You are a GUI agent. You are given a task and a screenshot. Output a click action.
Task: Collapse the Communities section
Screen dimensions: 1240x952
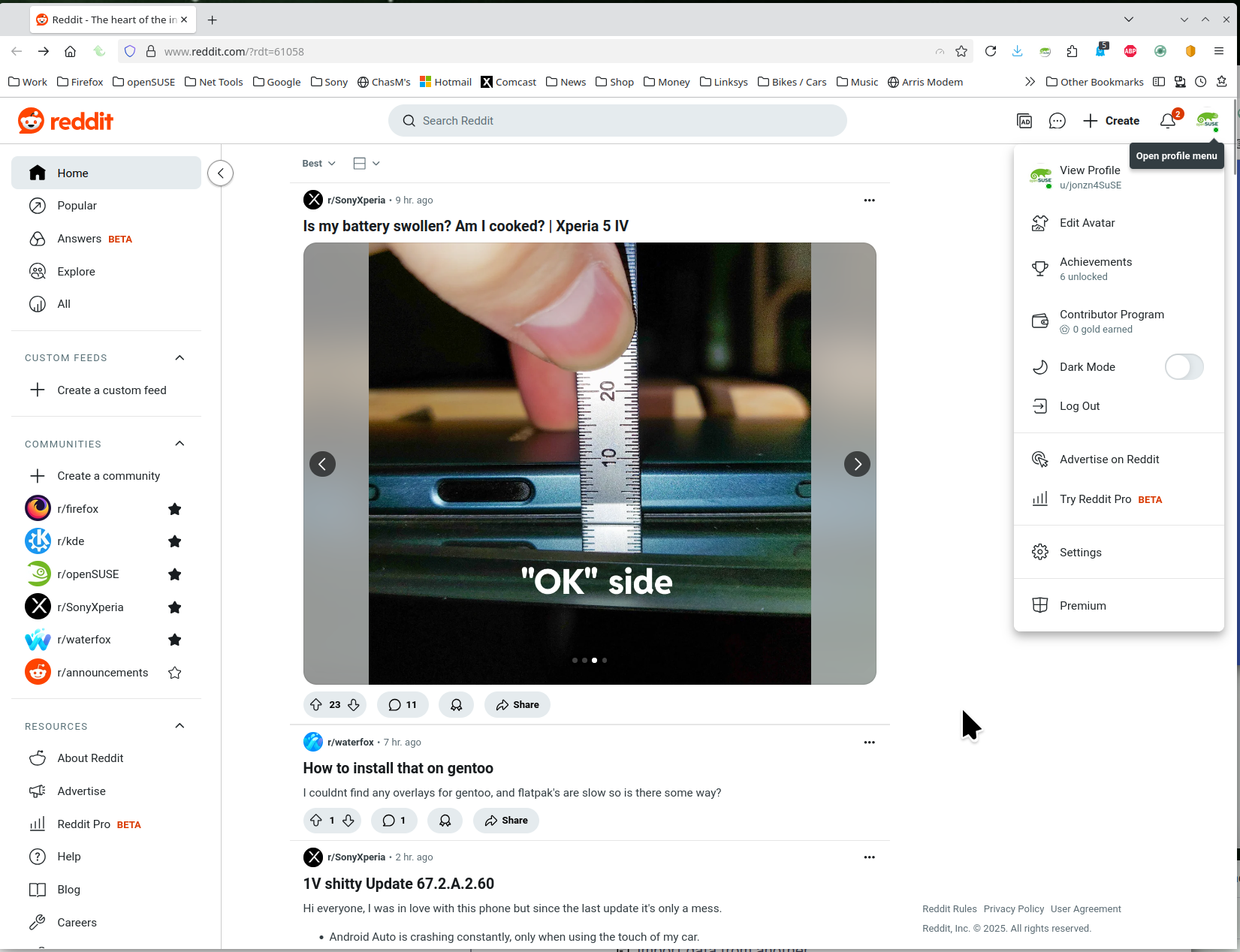[180, 444]
